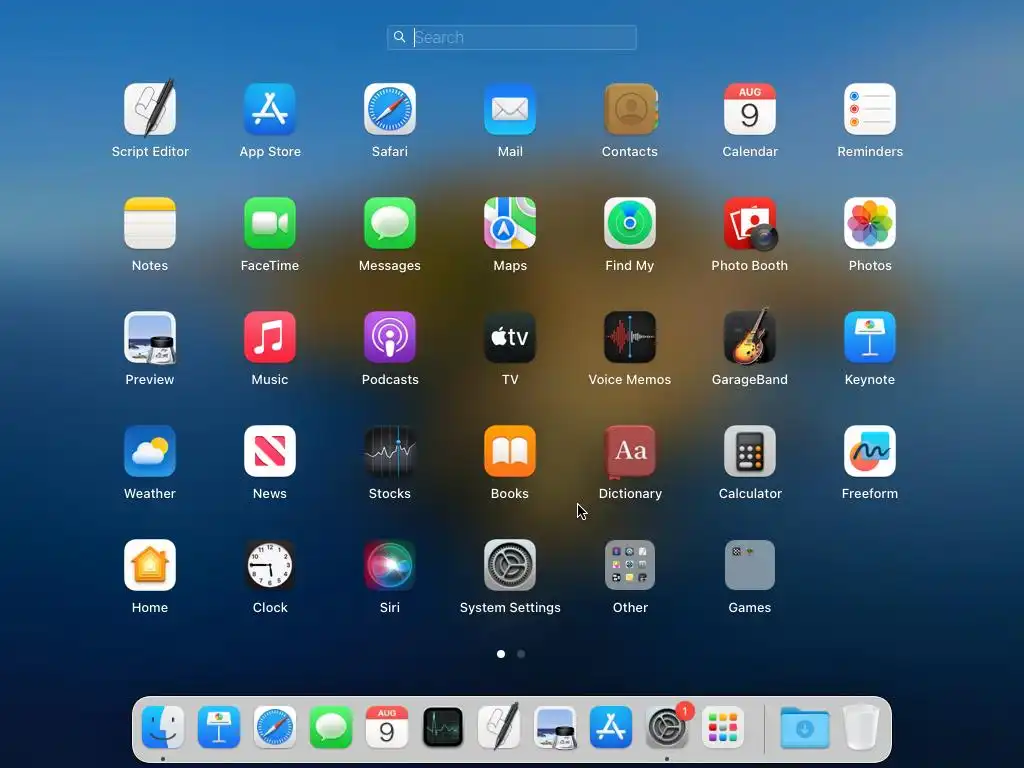The height and width of the screenshot is (768, 1024).
Task: Open Messages in the Launchpad grid
Action: coord(390,223)
